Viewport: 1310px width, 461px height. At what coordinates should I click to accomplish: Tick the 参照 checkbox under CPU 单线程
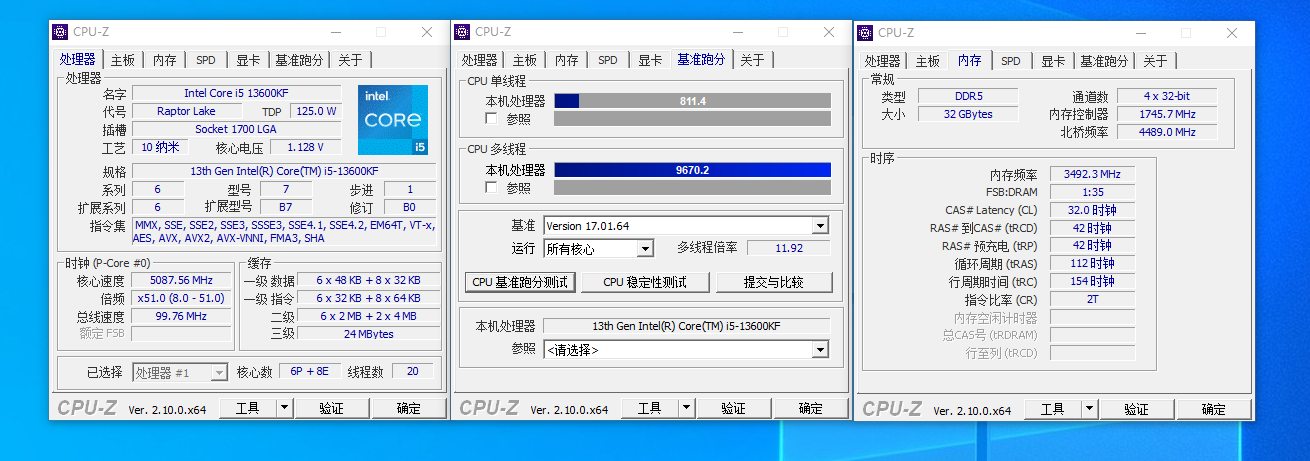point(491,119)
